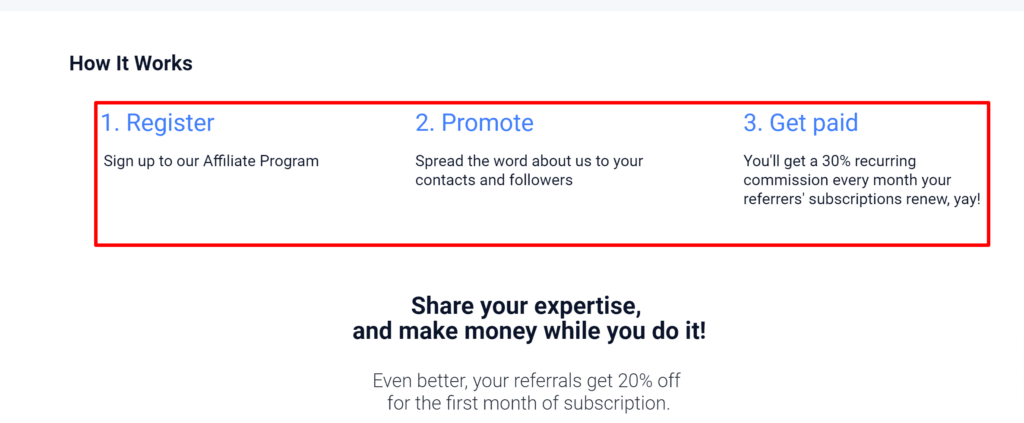Select the "contacts and followers" text line

click(x=494, y=180)
